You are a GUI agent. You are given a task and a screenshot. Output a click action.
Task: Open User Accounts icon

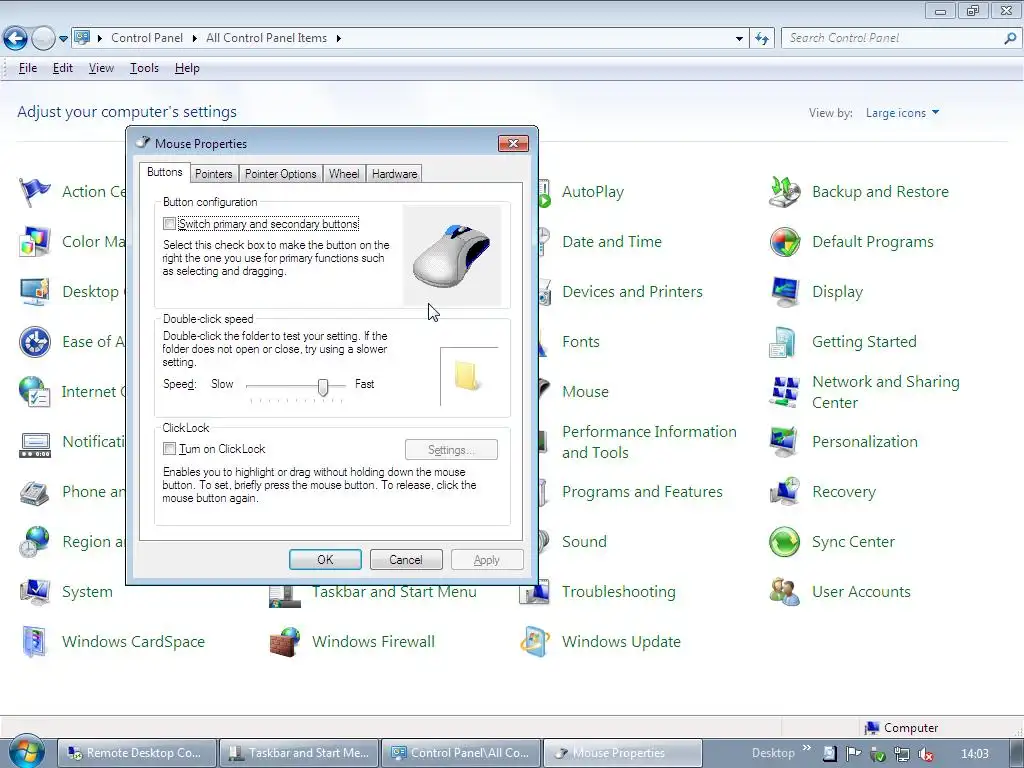[784, 592]
